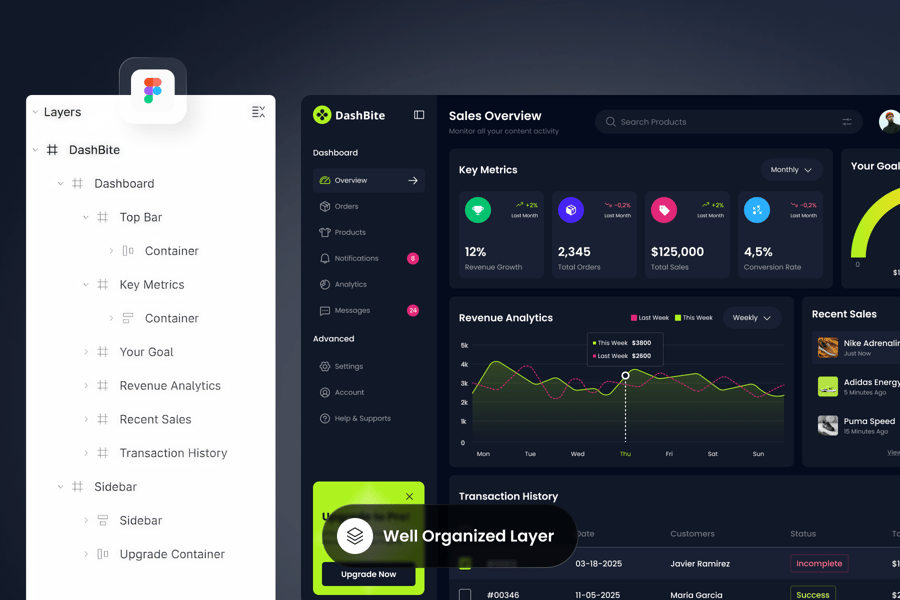The width and height of the screenshot is (900, 600).
Task: Click the collapse-all layers icon
Action: click(258, 112)
